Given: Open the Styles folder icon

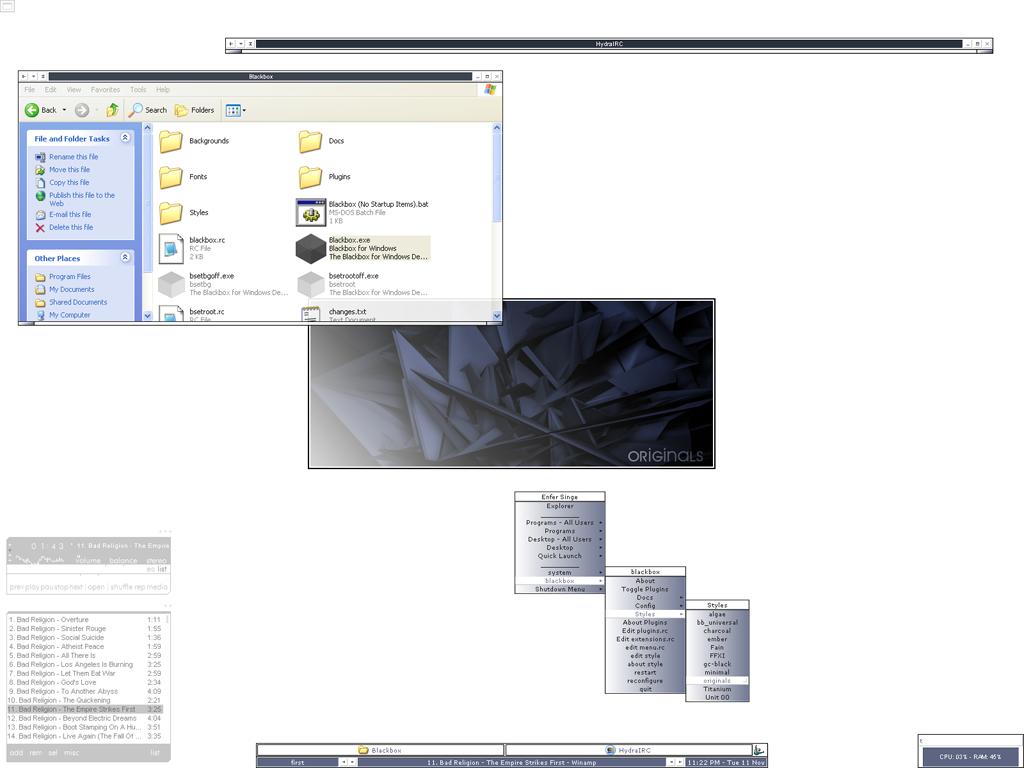Looking at the screenshot, I should tap(171, 213).
